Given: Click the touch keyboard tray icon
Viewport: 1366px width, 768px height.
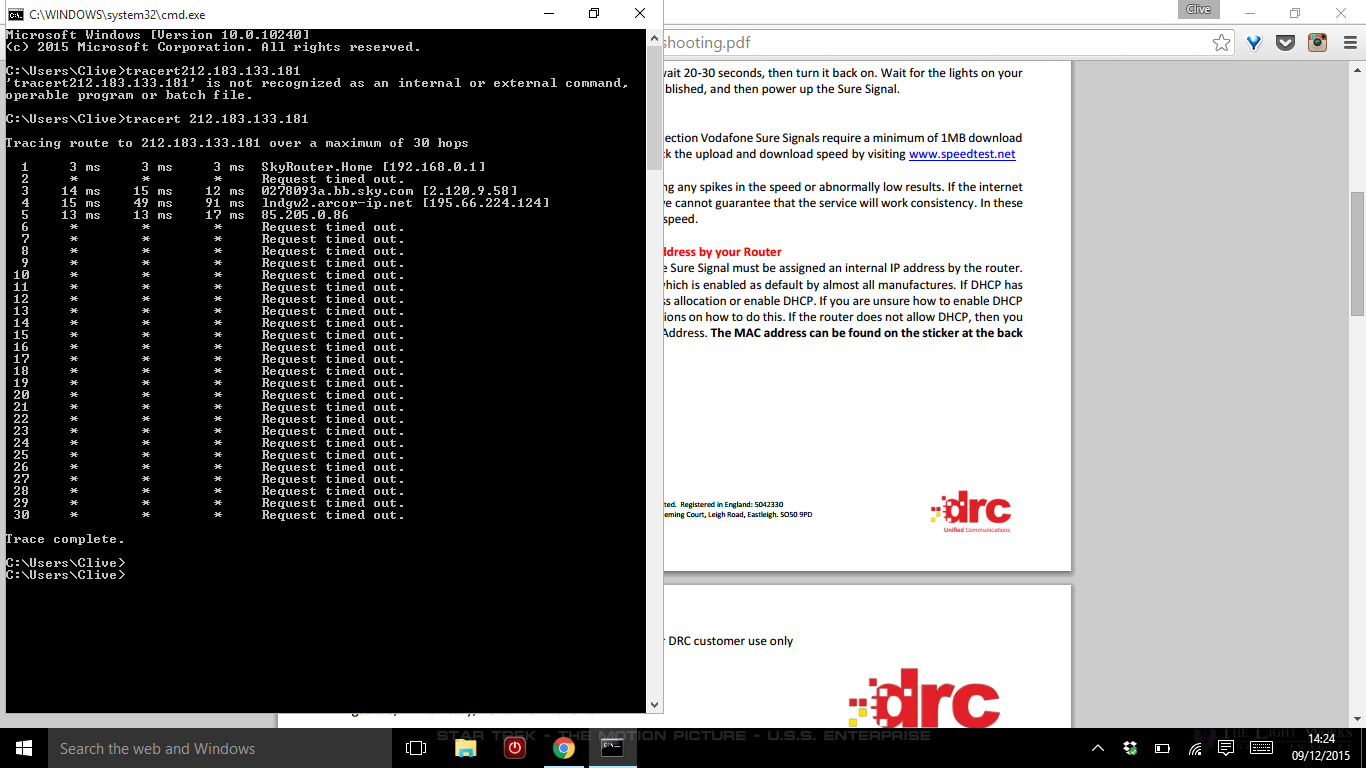Looking at the screenshot, I should [1261, 748].
